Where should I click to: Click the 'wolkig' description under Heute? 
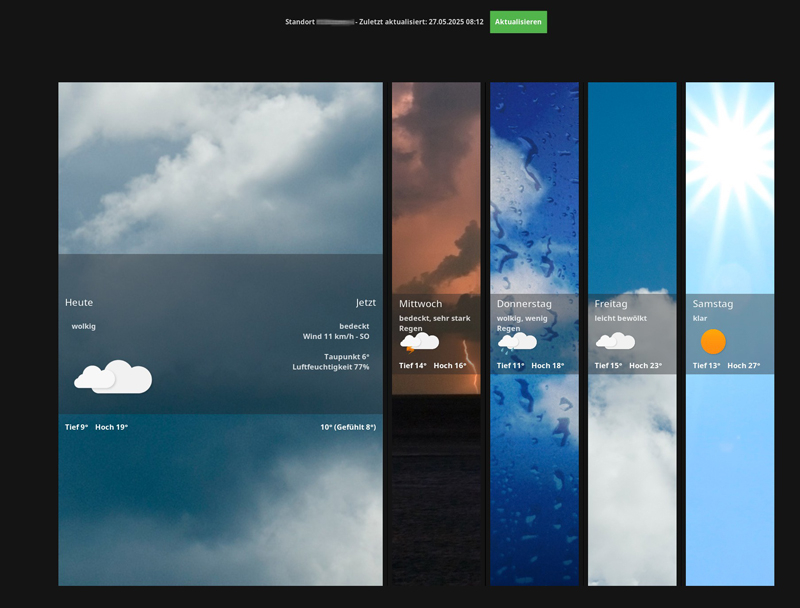tap(84, 326)
